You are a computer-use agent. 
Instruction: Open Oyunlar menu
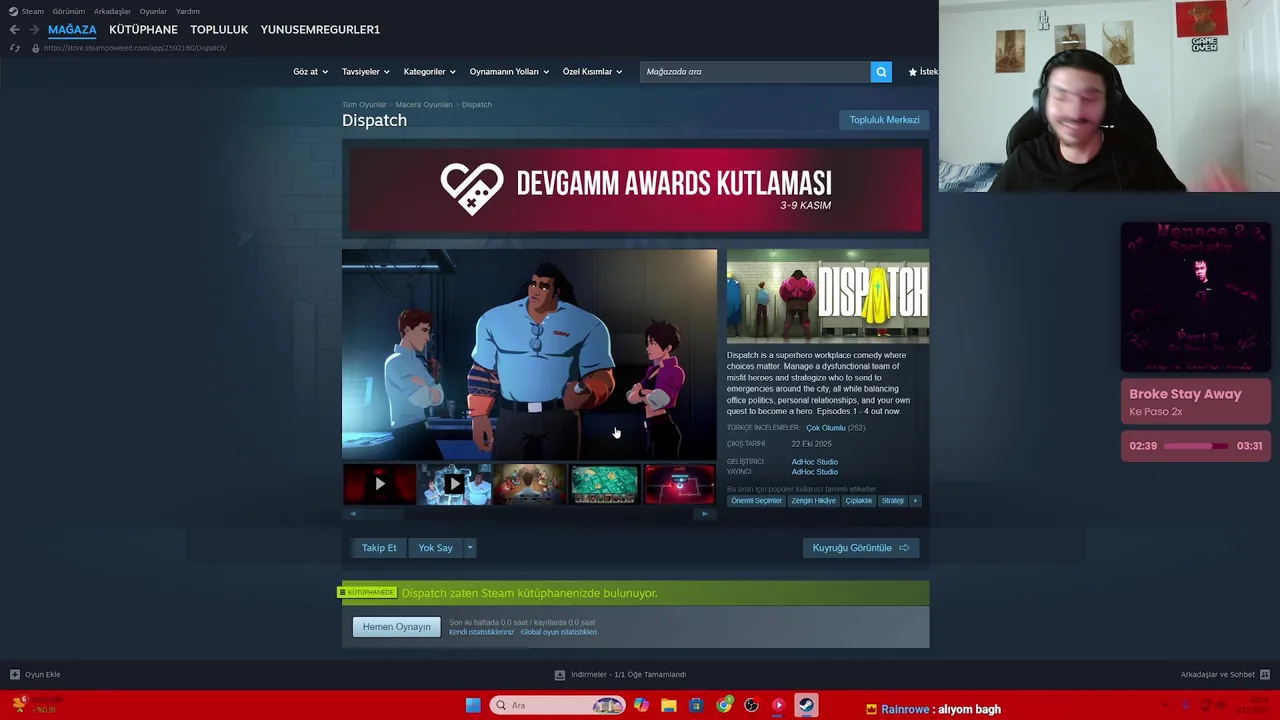click(153, 11)
